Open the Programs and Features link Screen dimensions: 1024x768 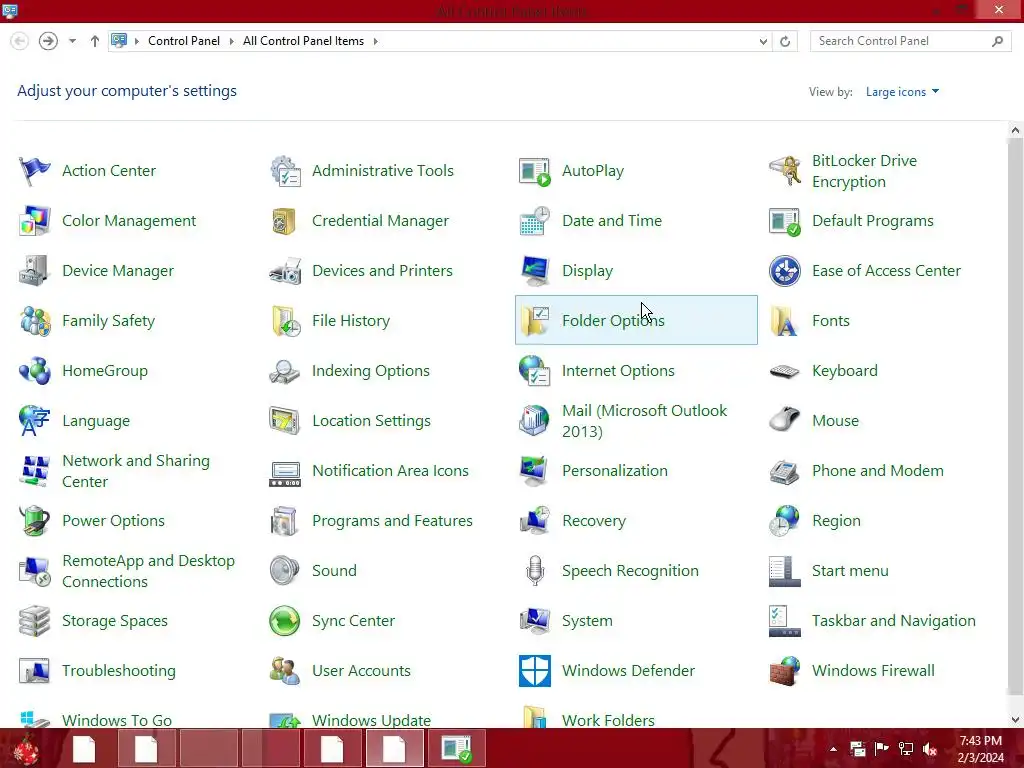click(392, 520)
